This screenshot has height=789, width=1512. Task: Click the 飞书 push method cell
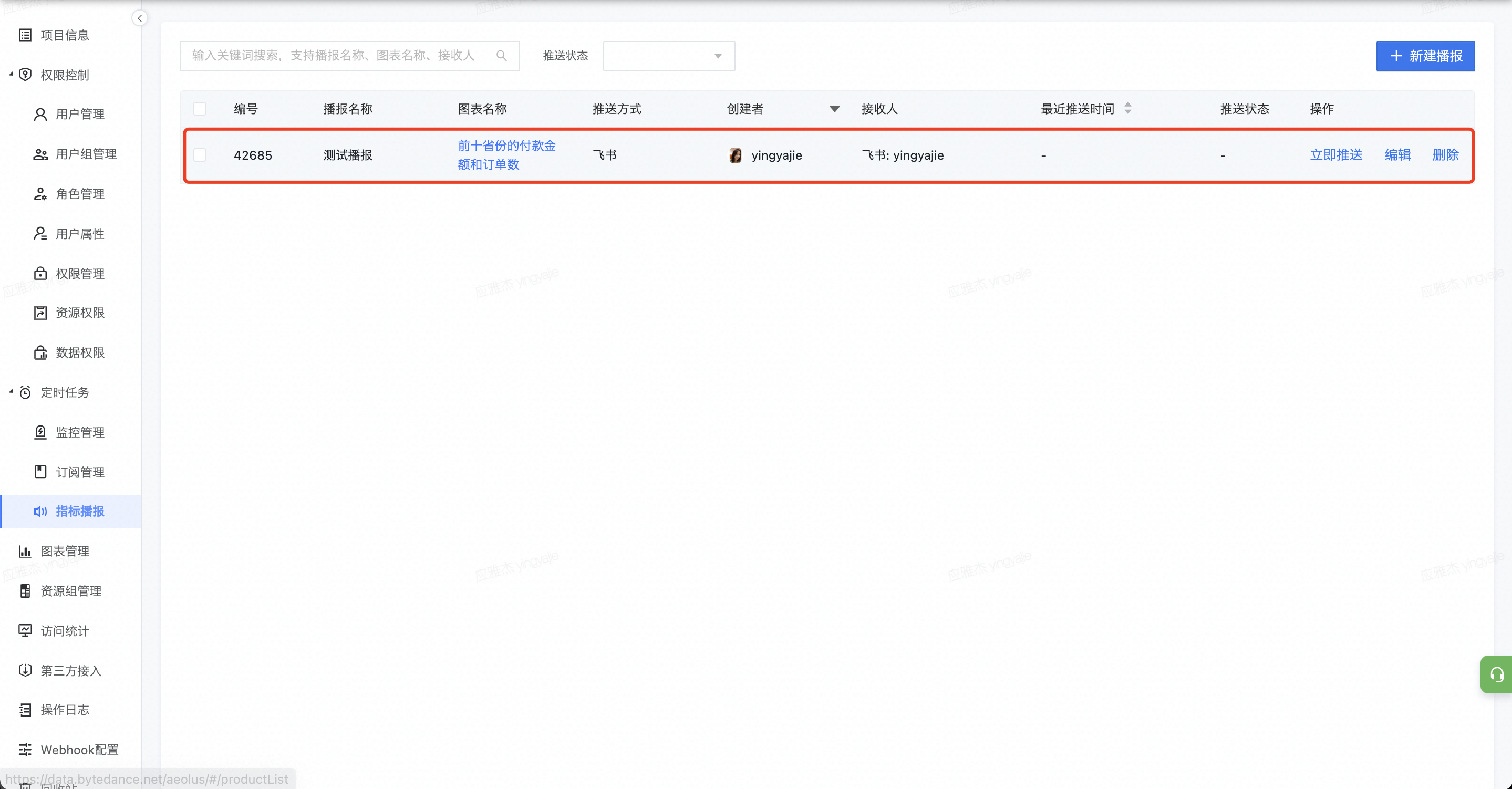pos(605,155)
